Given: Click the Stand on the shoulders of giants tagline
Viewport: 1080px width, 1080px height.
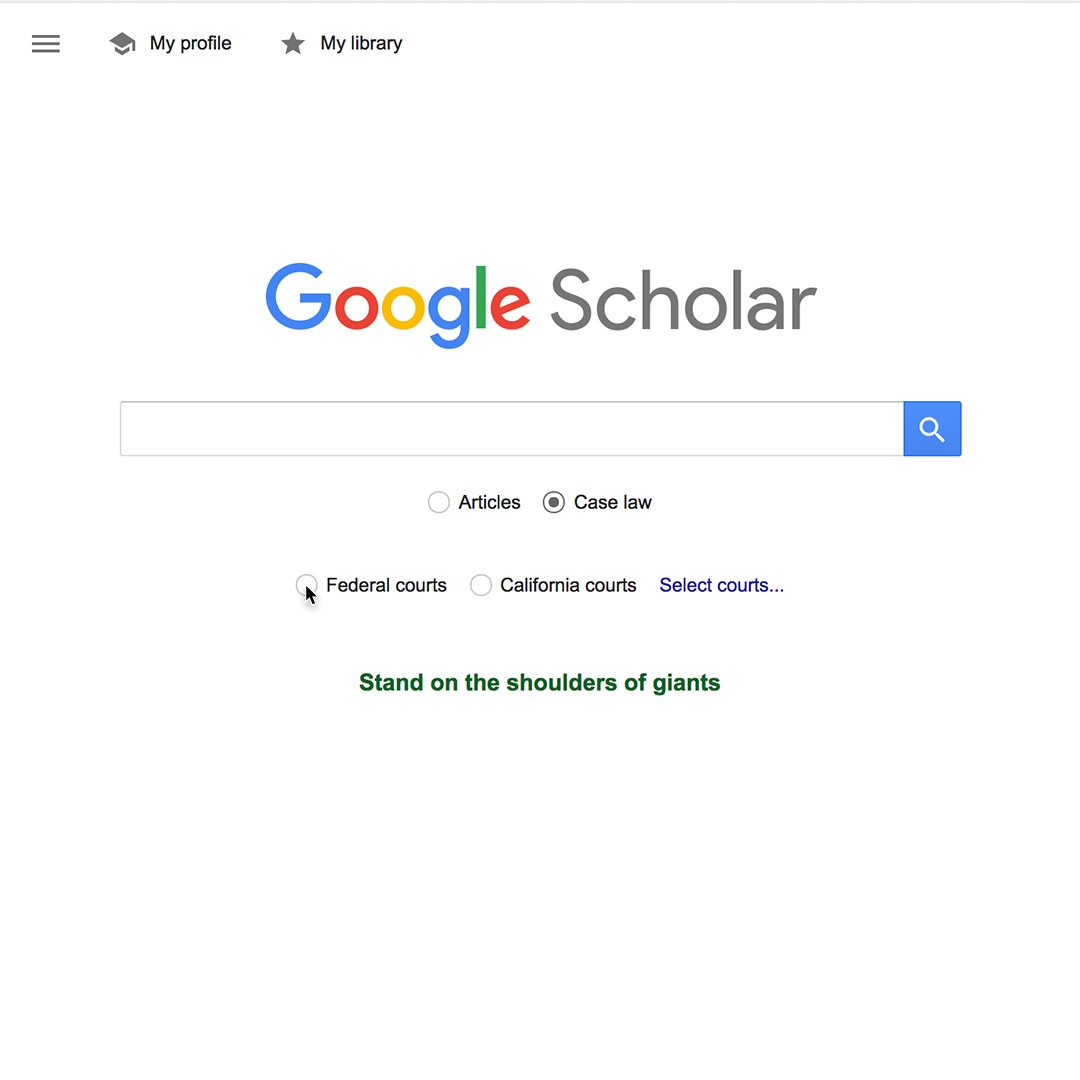Looking at the screenshot, I should coord(539,683).
